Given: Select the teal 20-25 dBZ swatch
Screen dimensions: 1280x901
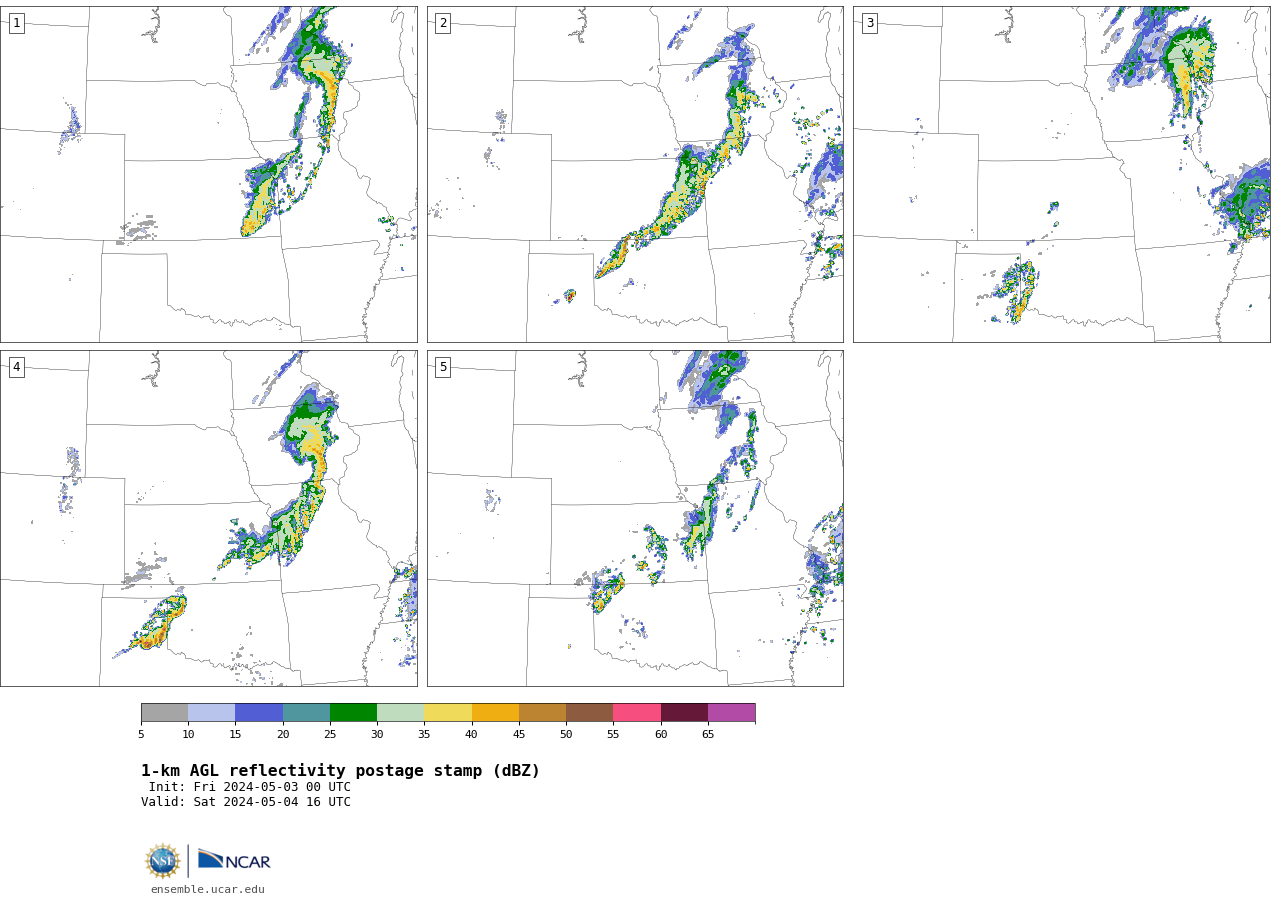Looking at the screenshot, I should click(x=306, y=713).
